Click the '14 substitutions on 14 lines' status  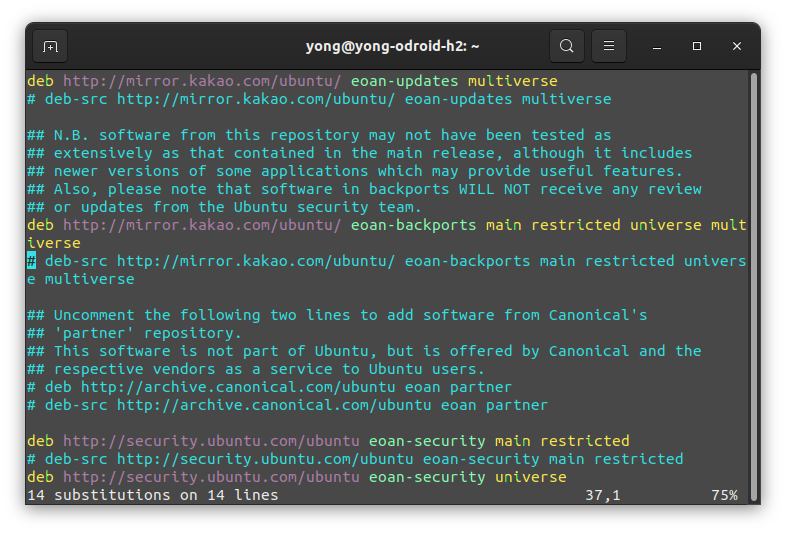coord(152,495)
